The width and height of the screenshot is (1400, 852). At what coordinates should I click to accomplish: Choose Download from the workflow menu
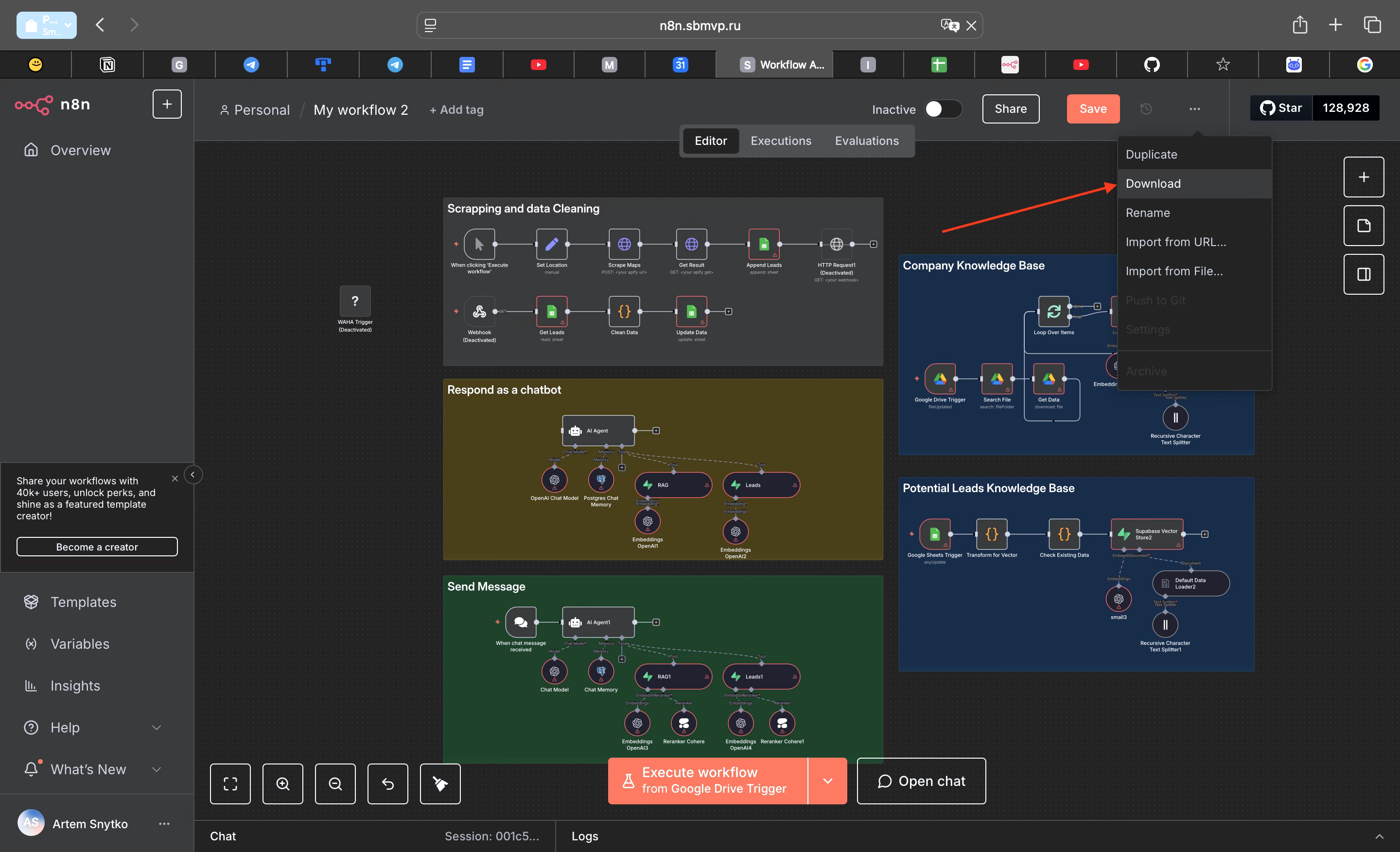point(1153,184)
